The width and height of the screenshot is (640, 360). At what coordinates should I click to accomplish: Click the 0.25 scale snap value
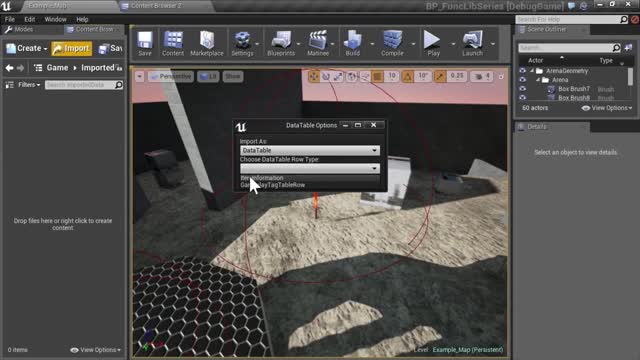457,76
